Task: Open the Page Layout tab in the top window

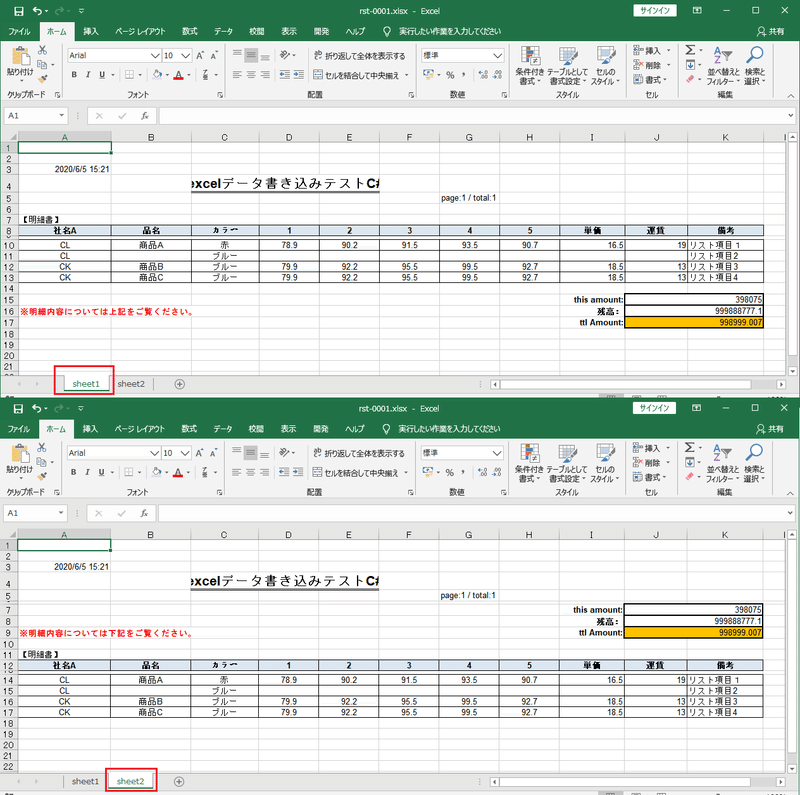Action: (x=140, y=31)
